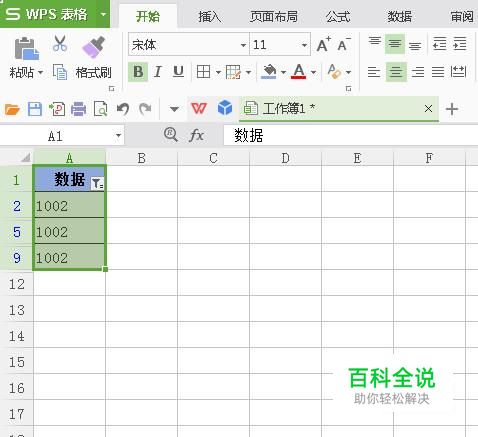
Task: Switch to the 页面布局 tab
Action: pos(274,16)
